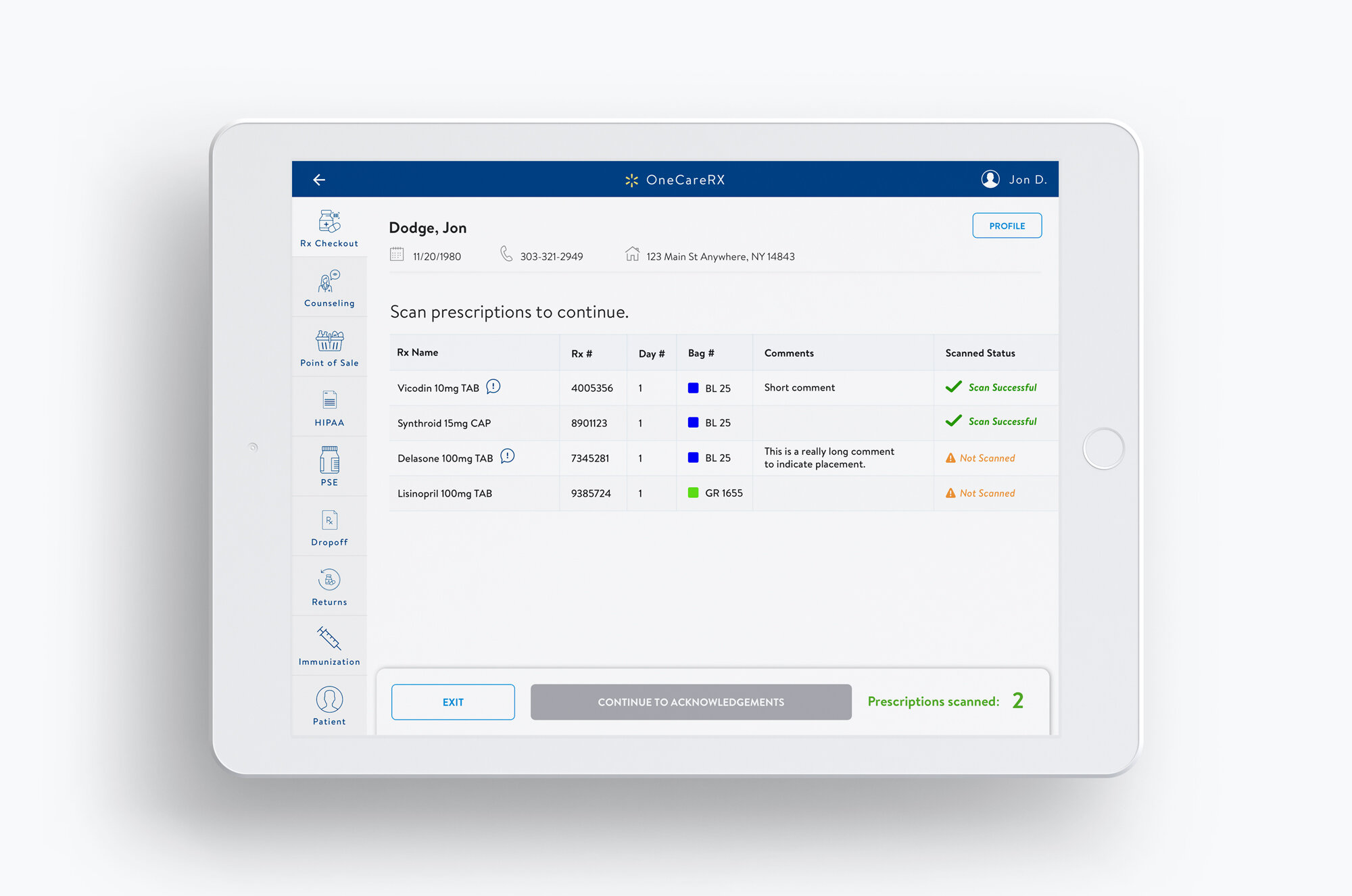This screenshot has height=896, width=1352.
Task: Open the Returns sidebar icon
Action: click(x=329, y=580)
